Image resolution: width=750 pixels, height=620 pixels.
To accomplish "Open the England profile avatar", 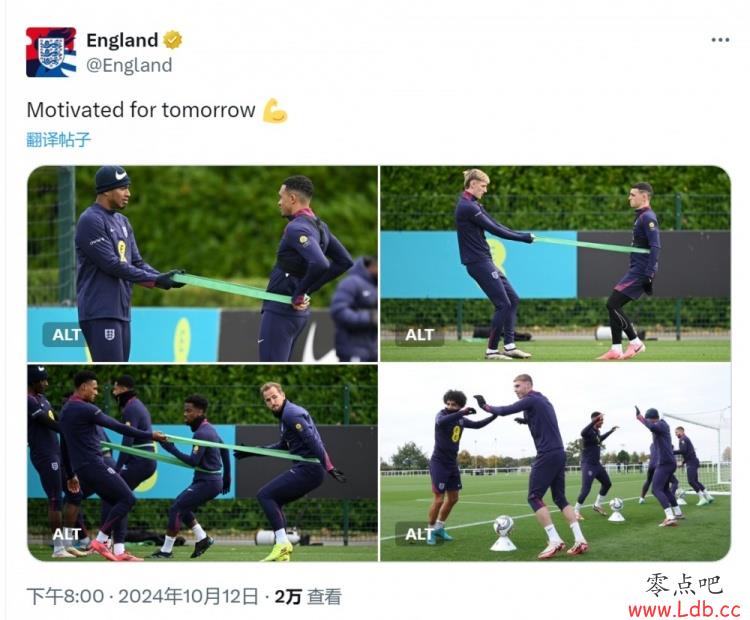I will pyautogui.click(x=51, y=52).
